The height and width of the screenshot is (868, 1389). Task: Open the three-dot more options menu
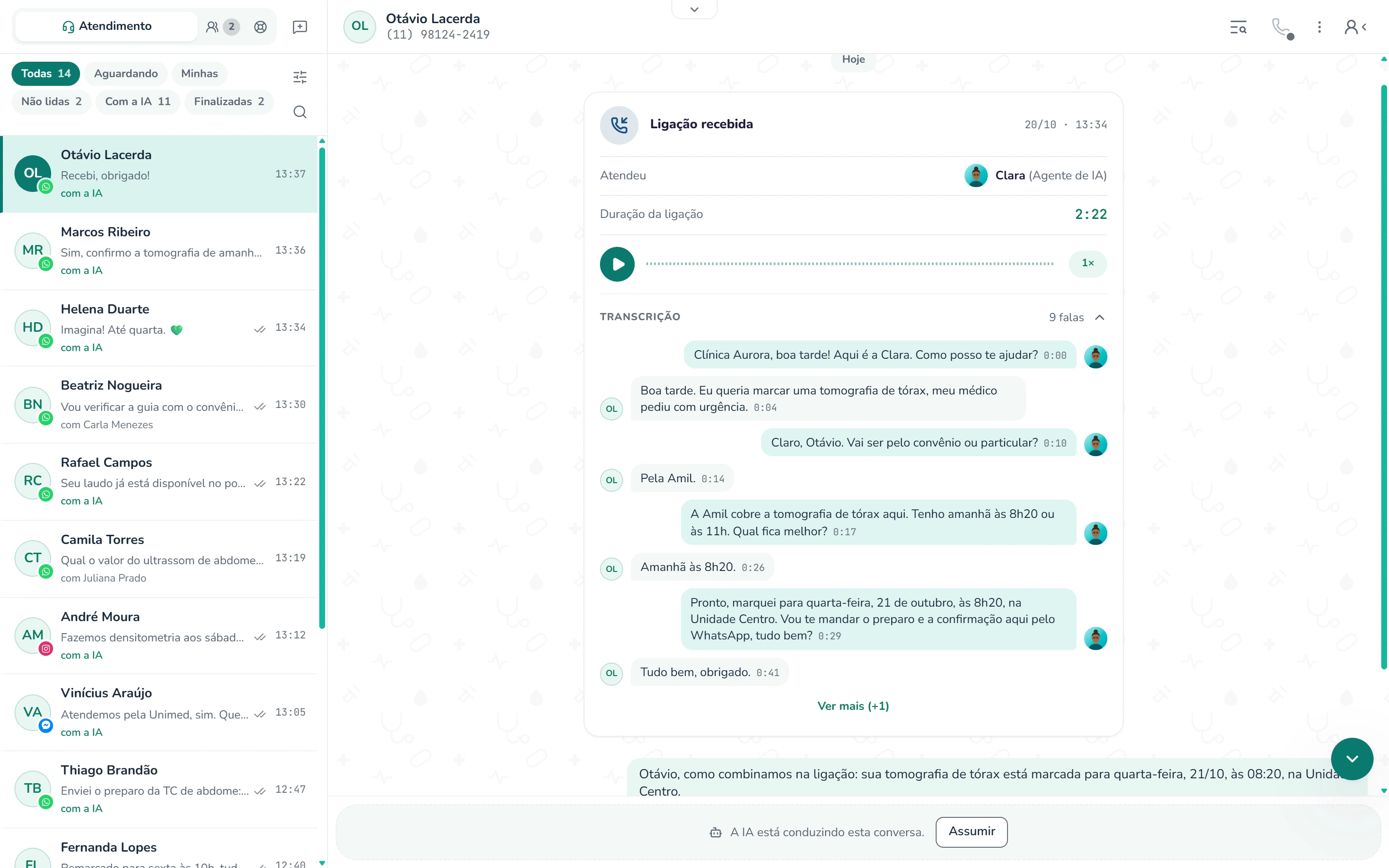[x=1319, y=27]
